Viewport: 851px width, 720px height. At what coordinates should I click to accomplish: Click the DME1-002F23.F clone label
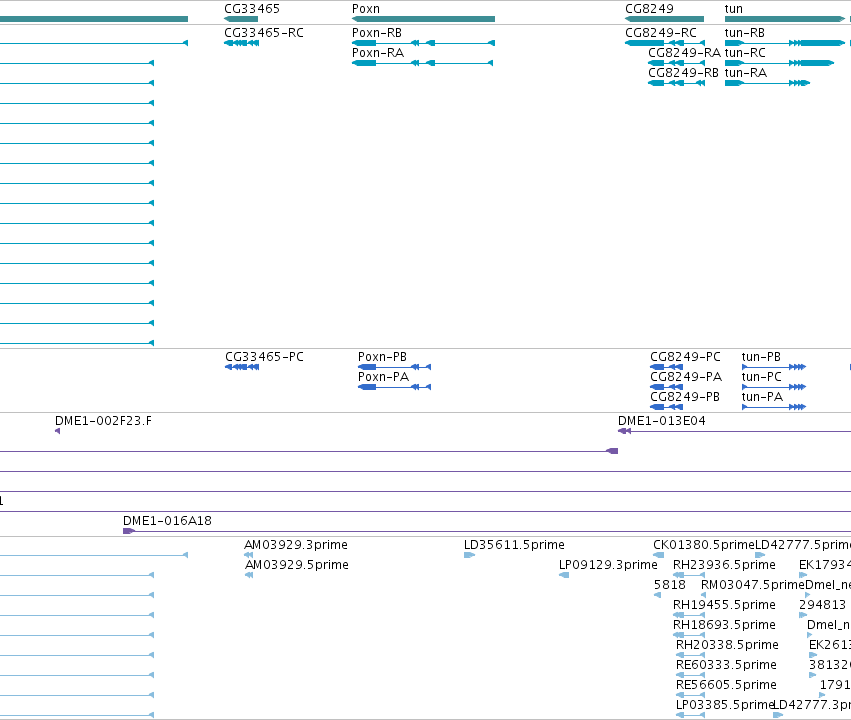click(103, 420)
